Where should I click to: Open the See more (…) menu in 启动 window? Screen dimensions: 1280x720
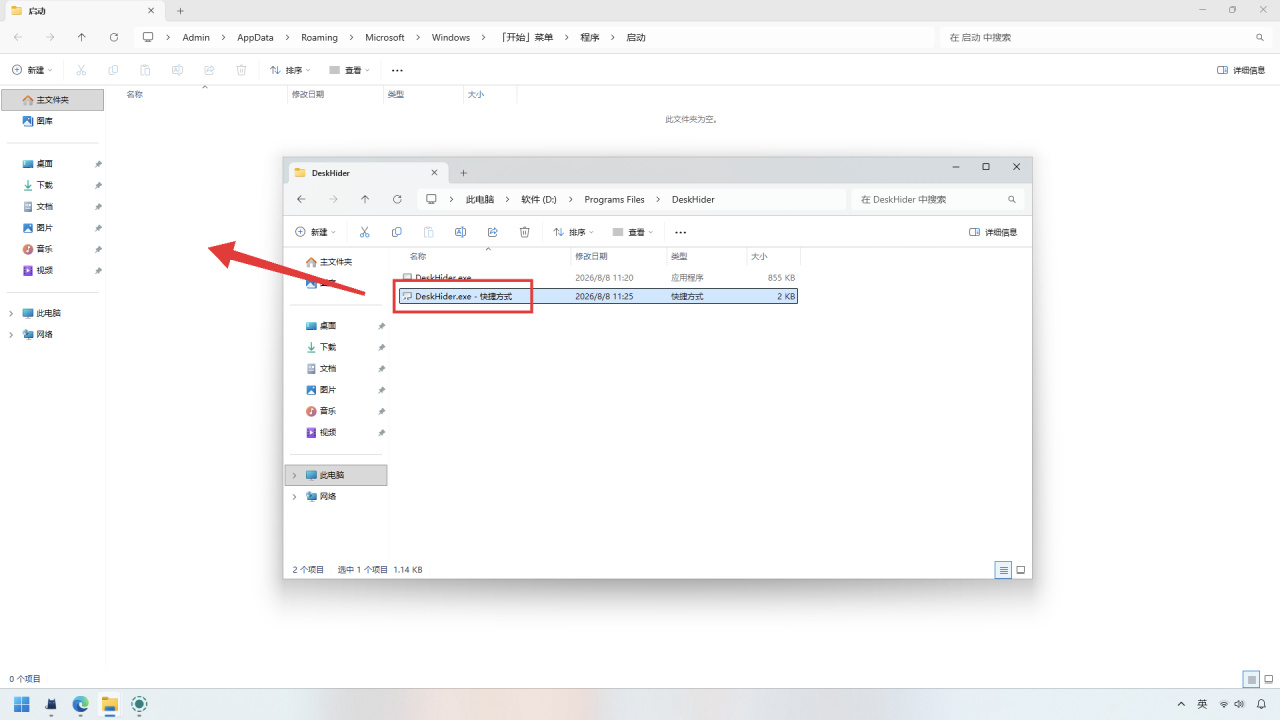pyautogui.click(x=397, y=70)
